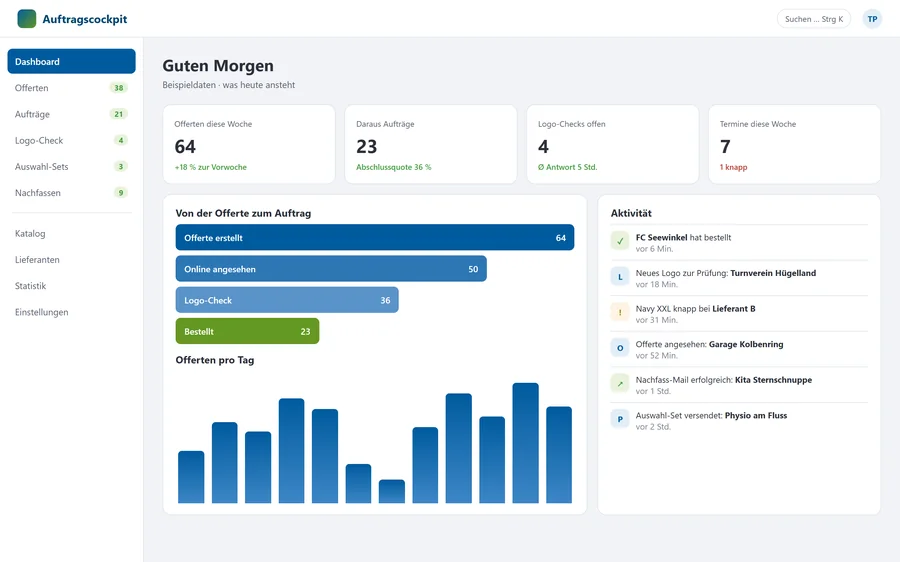The height and width of the screenshot is (562, 900).
Task: Click the O icon for Garage Kolbenring
Action: coord(620,348)
